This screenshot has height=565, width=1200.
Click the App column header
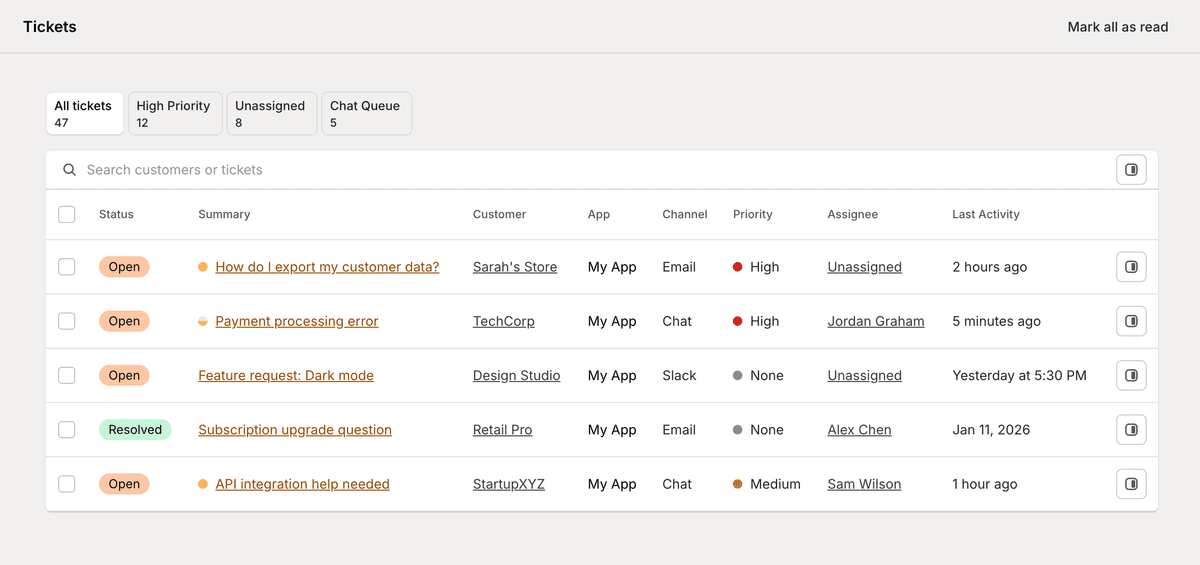coord(599,214)
